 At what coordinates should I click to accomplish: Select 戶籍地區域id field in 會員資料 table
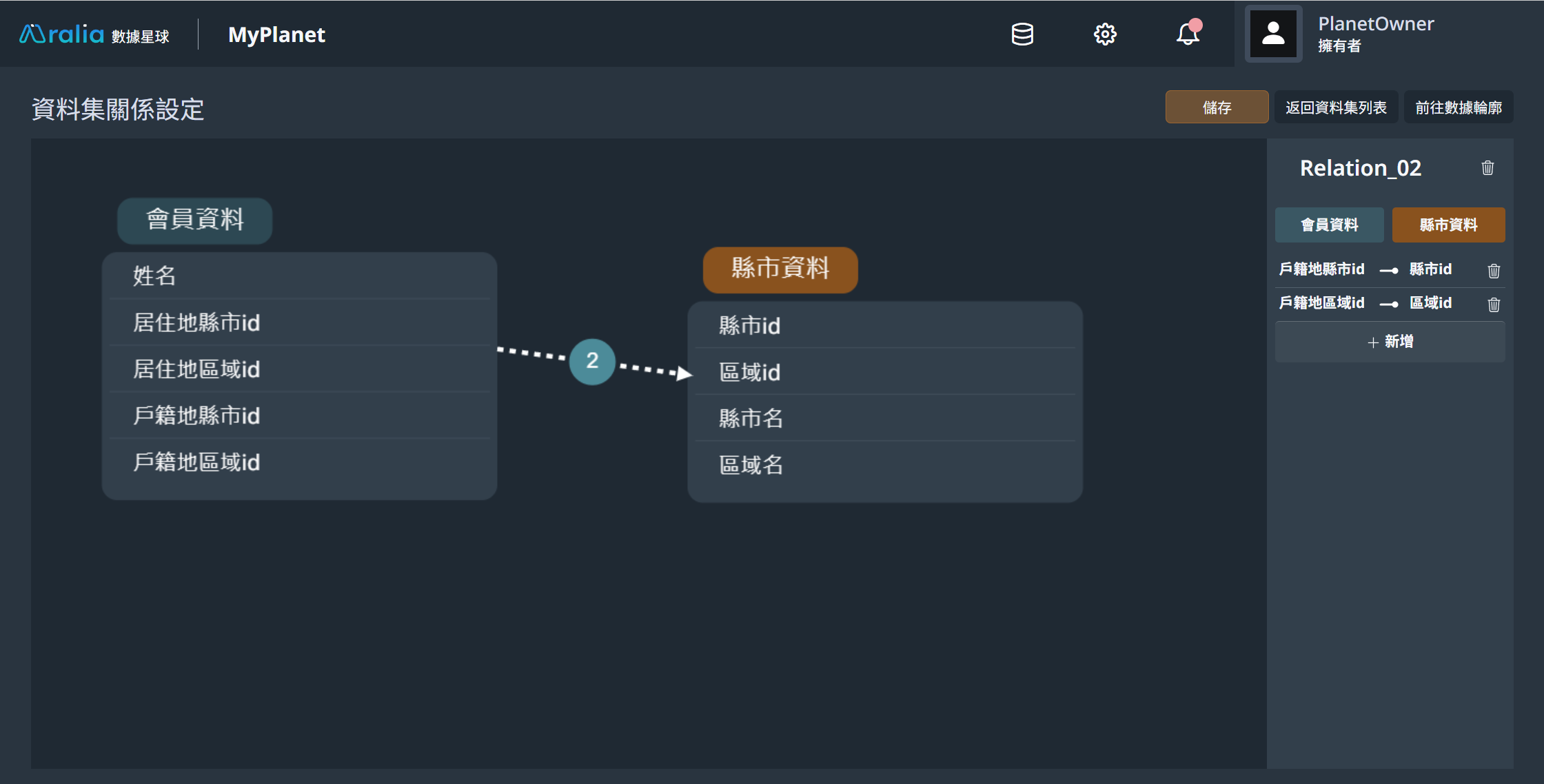click(x=300, y=462)
